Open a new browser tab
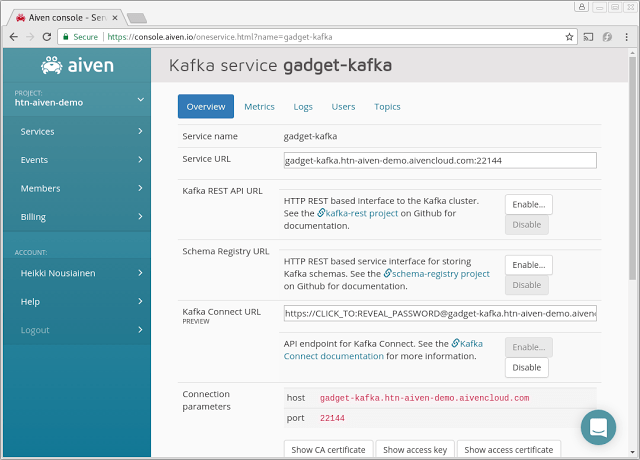Screen dimensions: 640x460 (137, 18)
